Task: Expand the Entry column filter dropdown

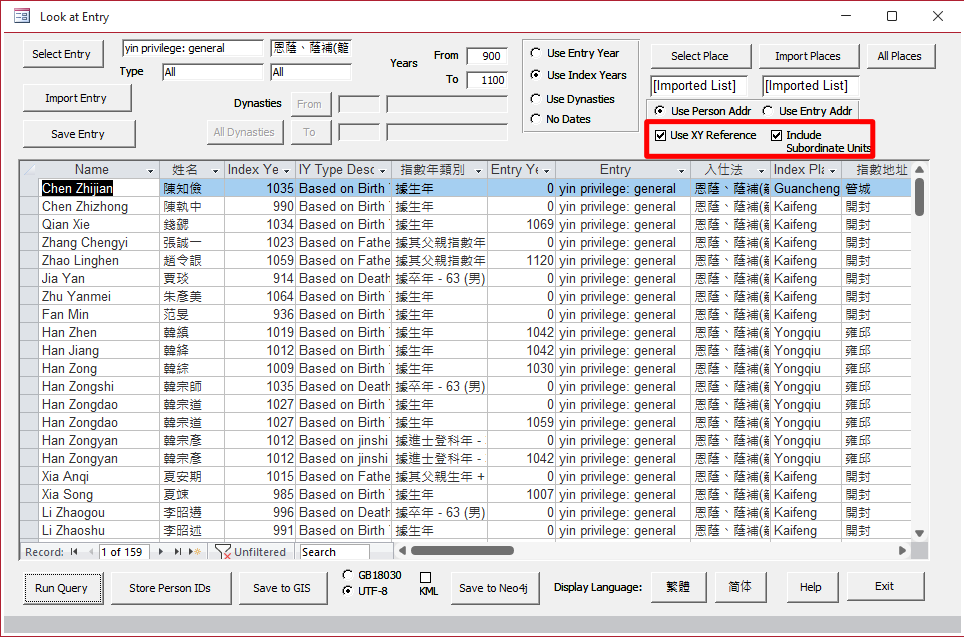Action: (x=681, y=171)
